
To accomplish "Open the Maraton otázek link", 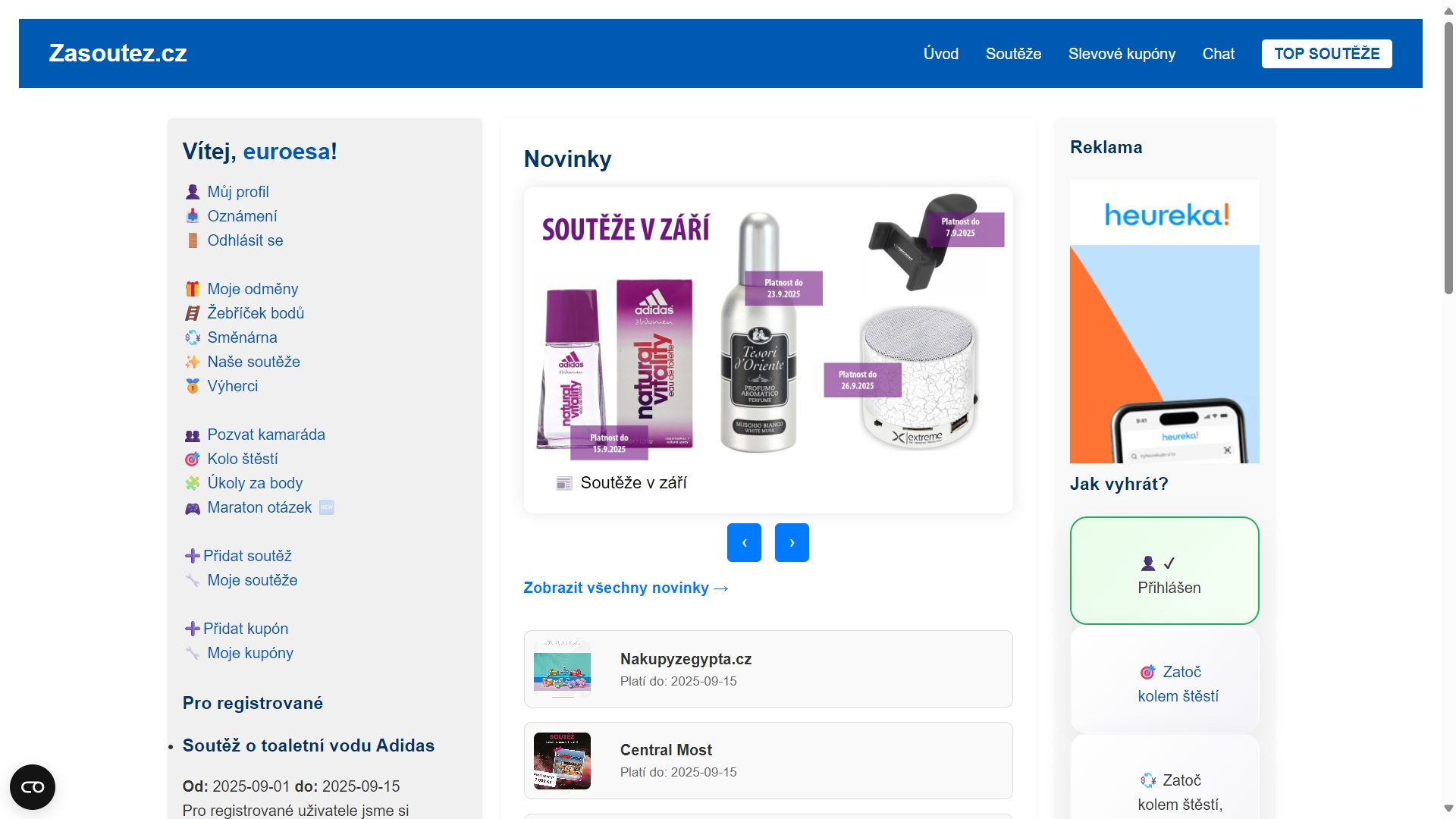I will pos(259,507).
